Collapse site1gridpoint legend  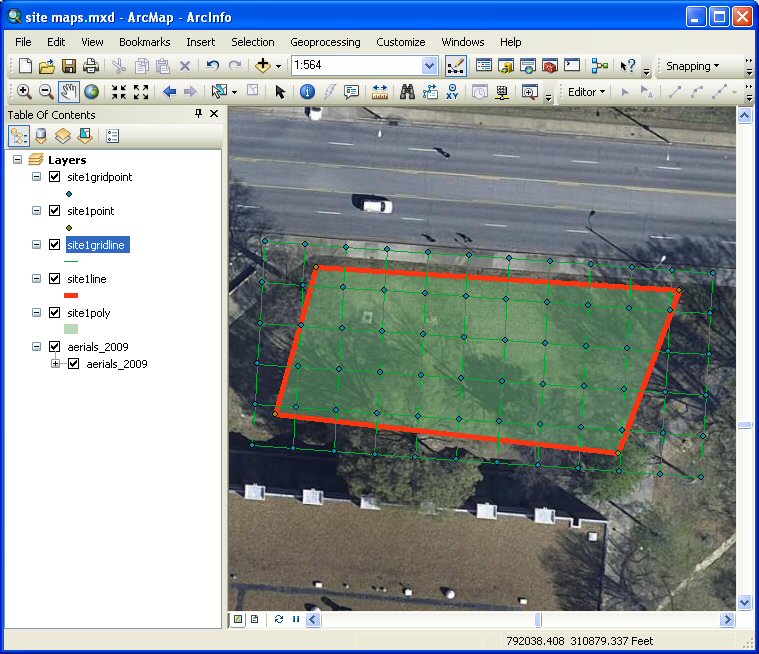coord(36,177)
